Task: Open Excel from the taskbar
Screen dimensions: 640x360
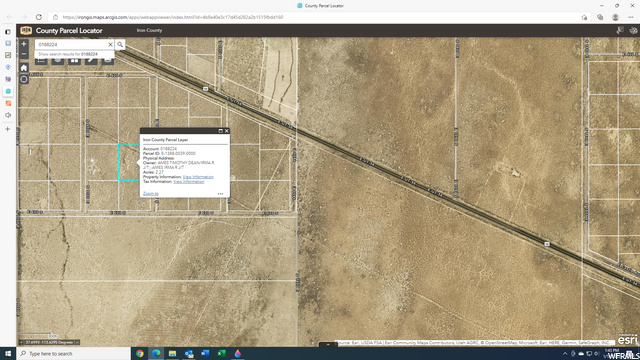Action: pos(221,353)
